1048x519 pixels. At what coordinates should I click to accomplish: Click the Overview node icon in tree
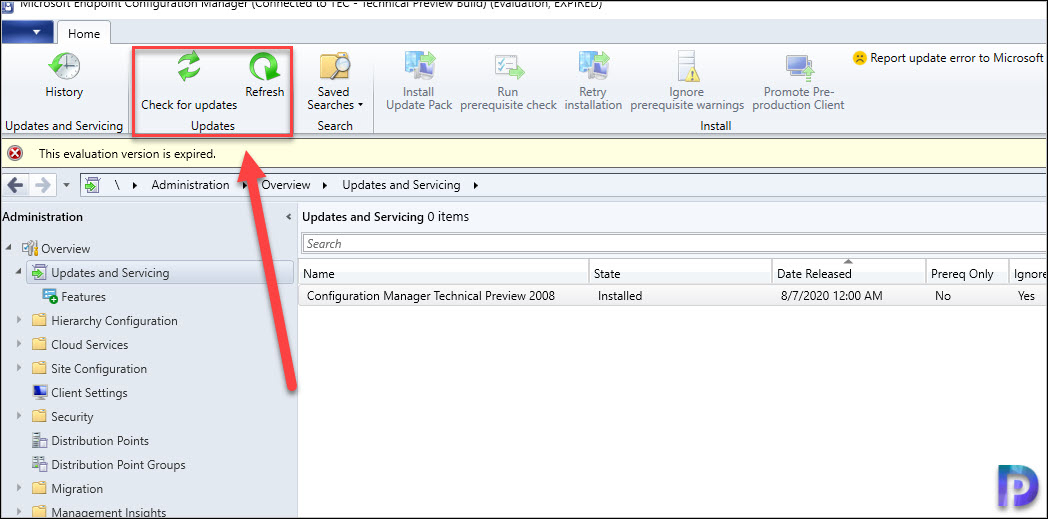pyautogui.click(x=30, y=248)
